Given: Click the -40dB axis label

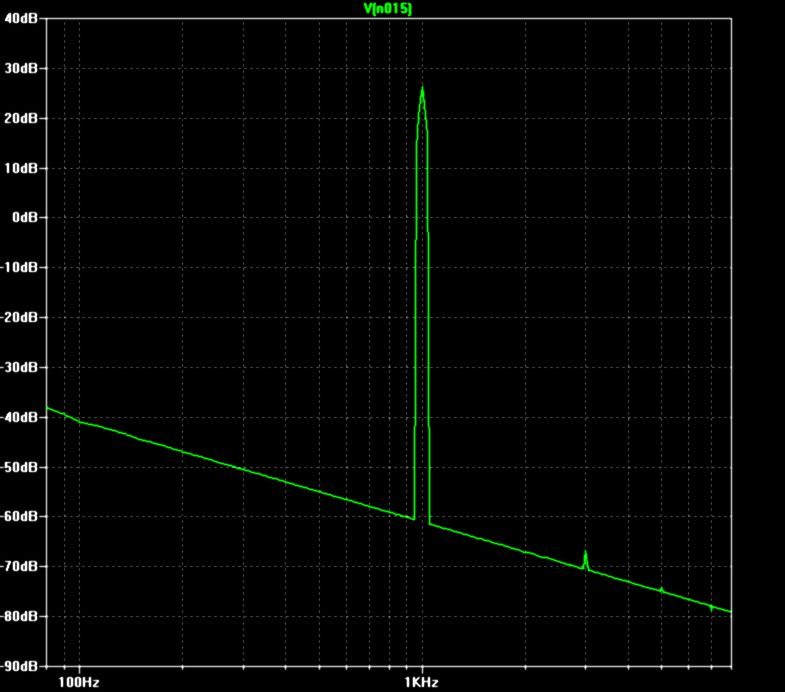Looking at the screenshot, I should 19,417.
